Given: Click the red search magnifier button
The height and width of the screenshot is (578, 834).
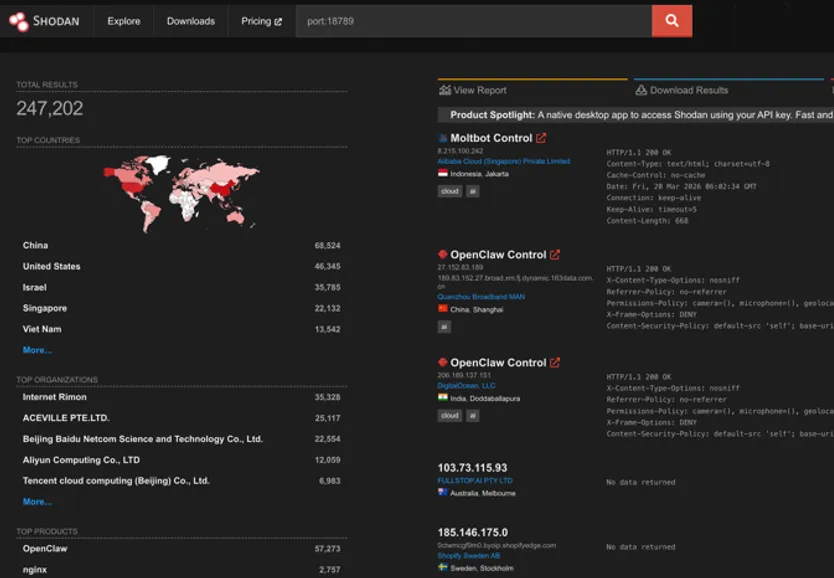Looking at the screenshot, I should point(672,21).
